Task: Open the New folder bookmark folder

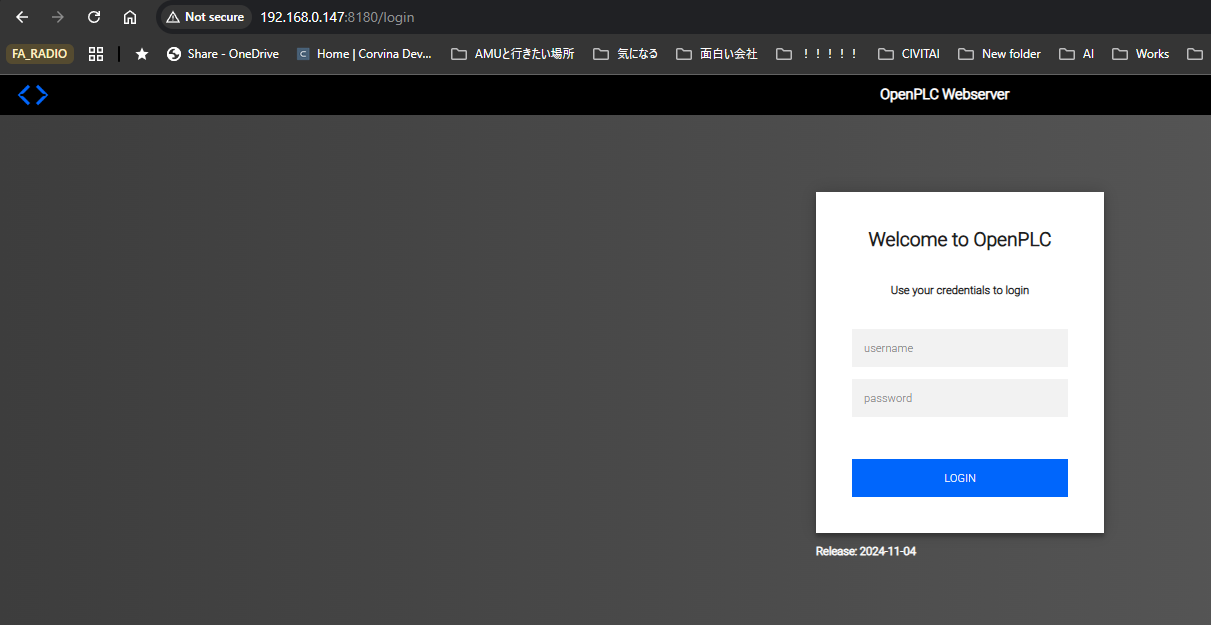Action: click(999, 54)
